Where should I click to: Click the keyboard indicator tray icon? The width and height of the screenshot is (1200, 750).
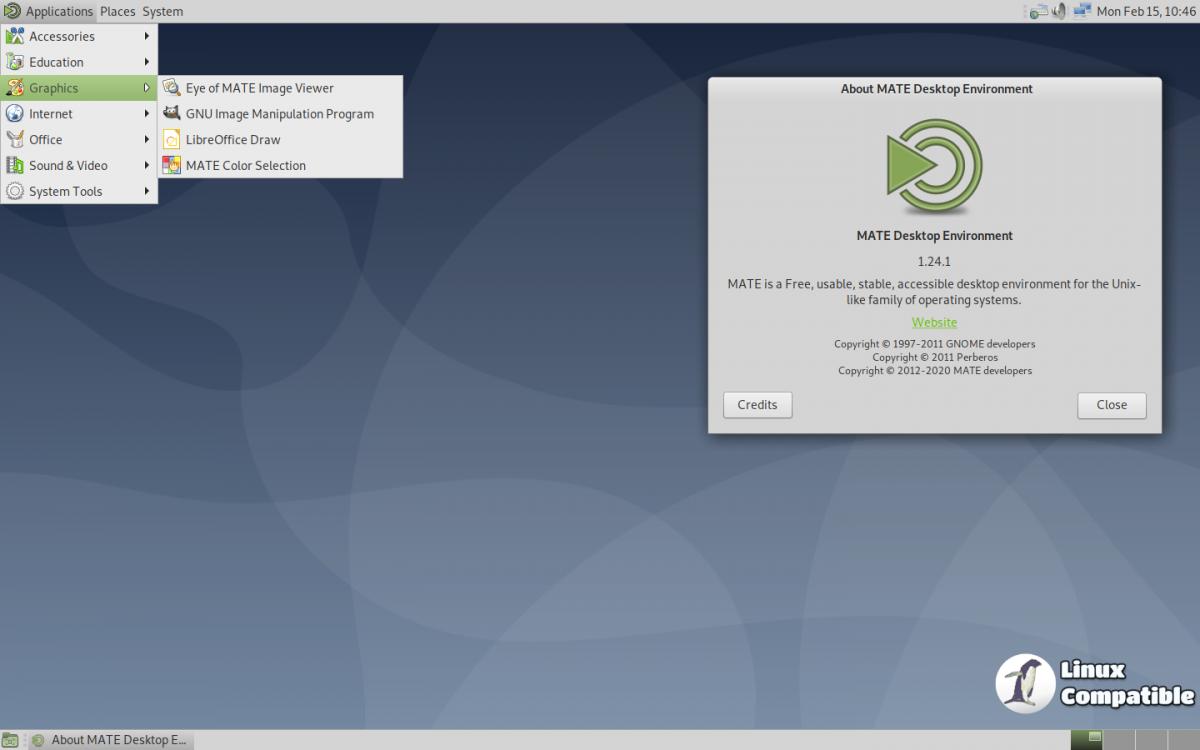[1038, 11]
